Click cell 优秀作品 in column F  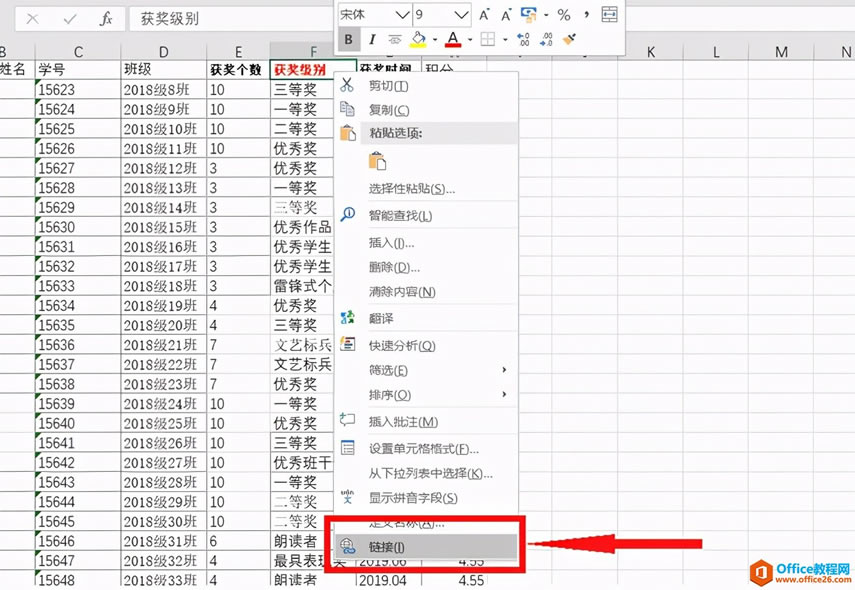click(302, 227)
